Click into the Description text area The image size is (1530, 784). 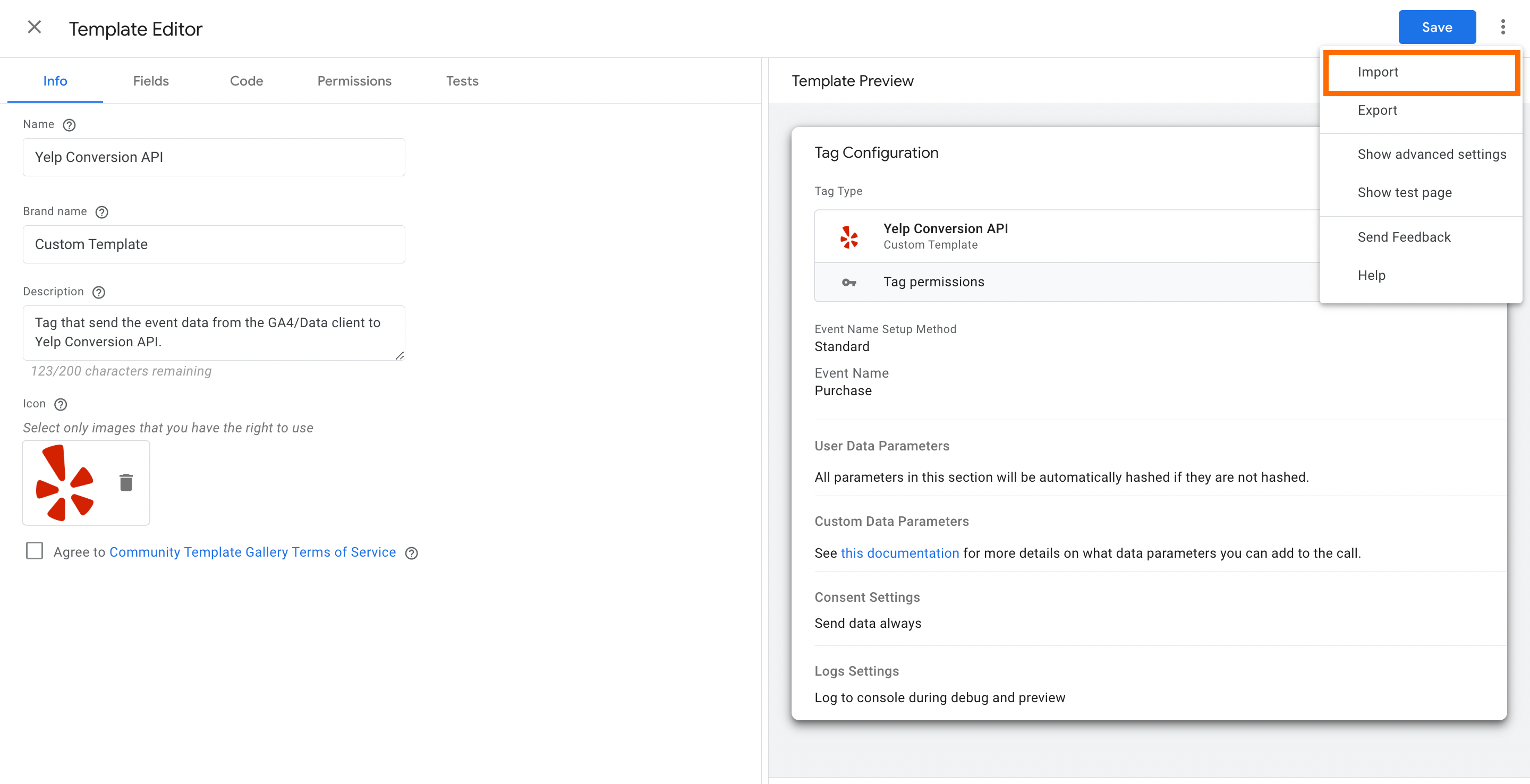tap(214, 333)
